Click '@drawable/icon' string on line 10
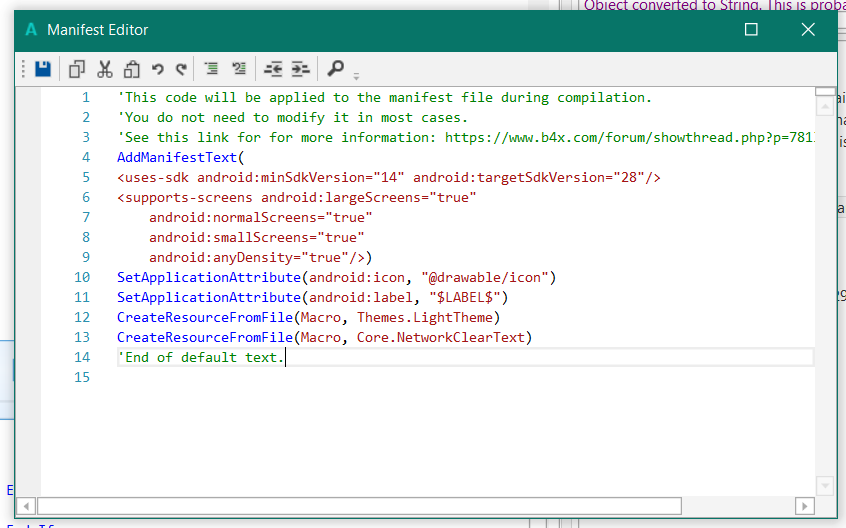This screenshot has height=528, width=846. [485, 277]
